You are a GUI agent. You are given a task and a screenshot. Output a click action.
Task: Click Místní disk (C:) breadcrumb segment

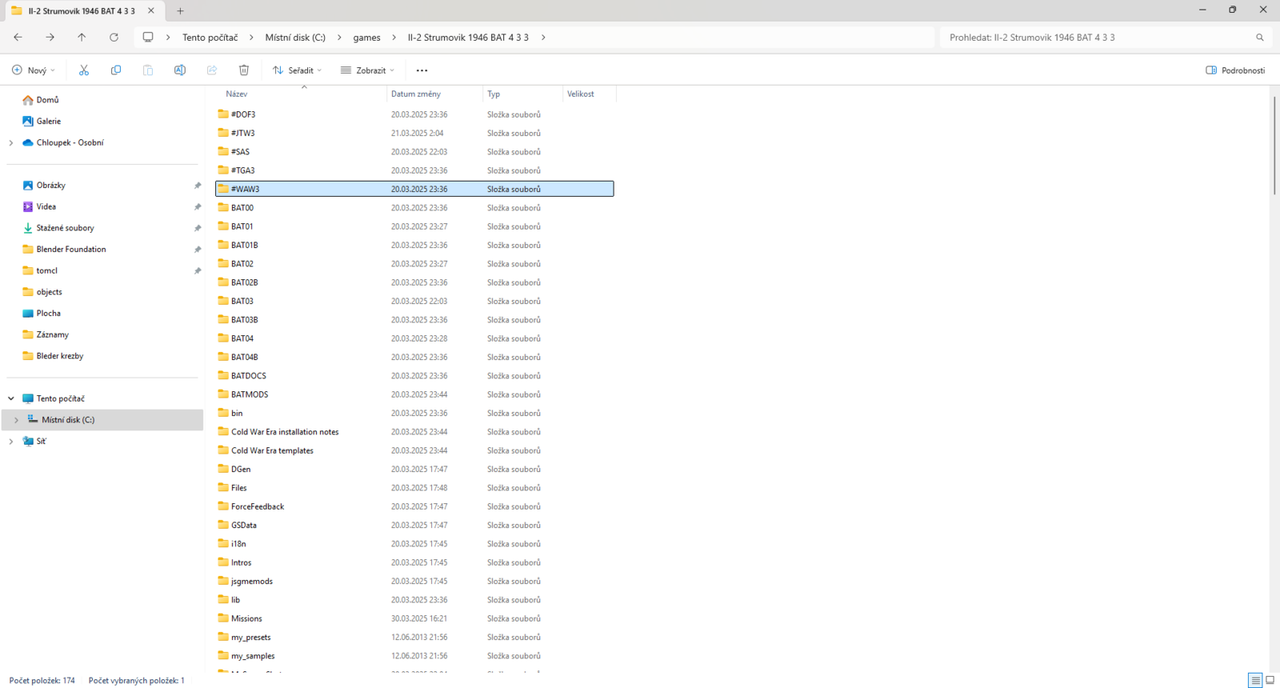[x=295, y=37]
